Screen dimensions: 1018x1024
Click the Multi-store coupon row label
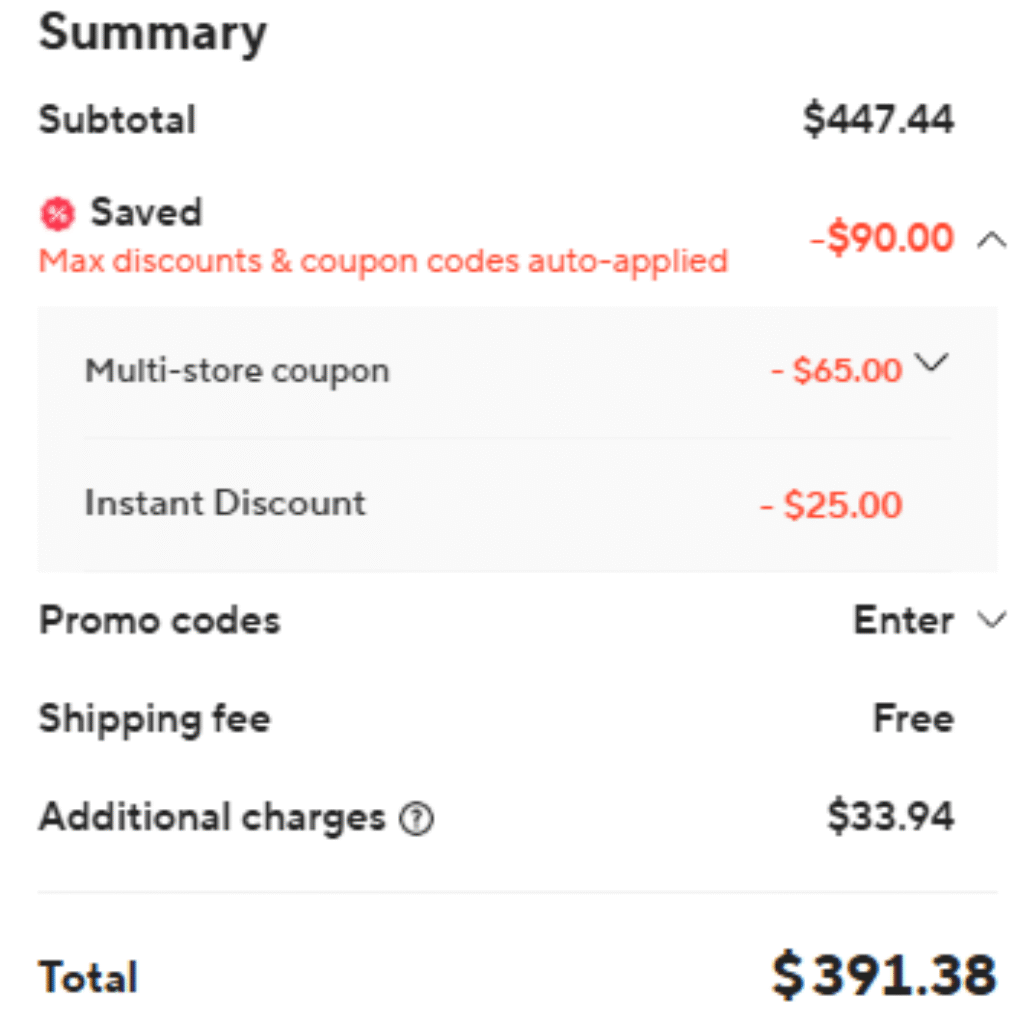[236, 371]
